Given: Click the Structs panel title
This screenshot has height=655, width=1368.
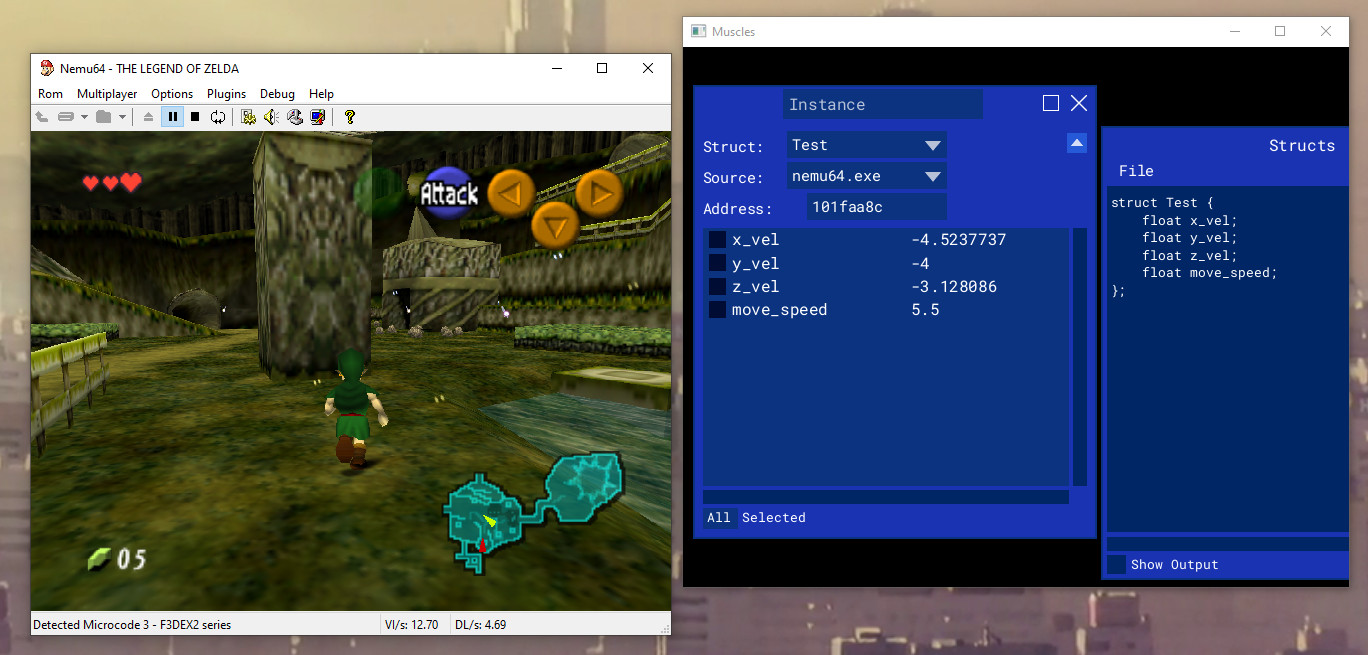Looking at the screenshot, I should (1301, 145).
